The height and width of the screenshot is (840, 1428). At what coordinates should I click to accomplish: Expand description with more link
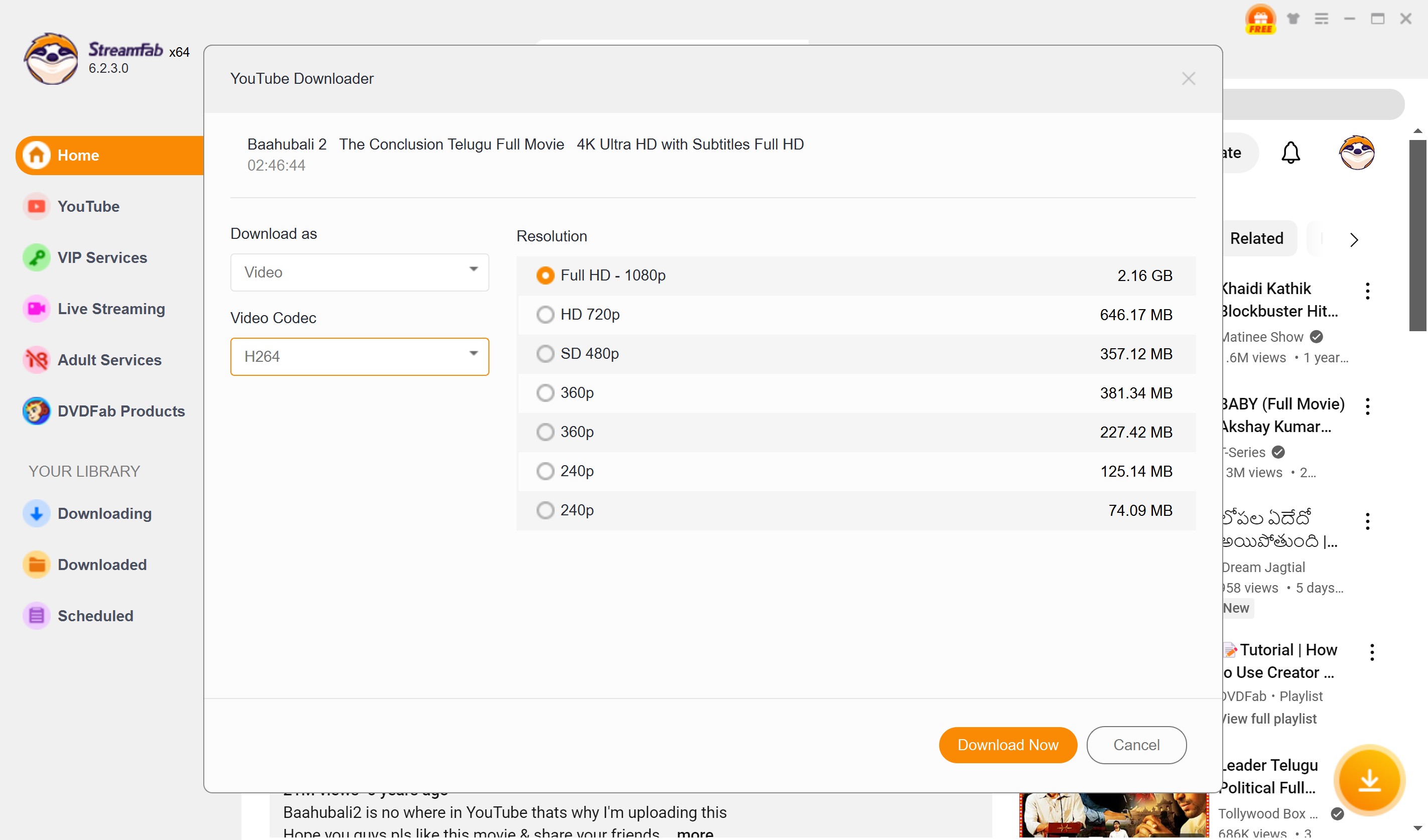(x=695, y=834)
